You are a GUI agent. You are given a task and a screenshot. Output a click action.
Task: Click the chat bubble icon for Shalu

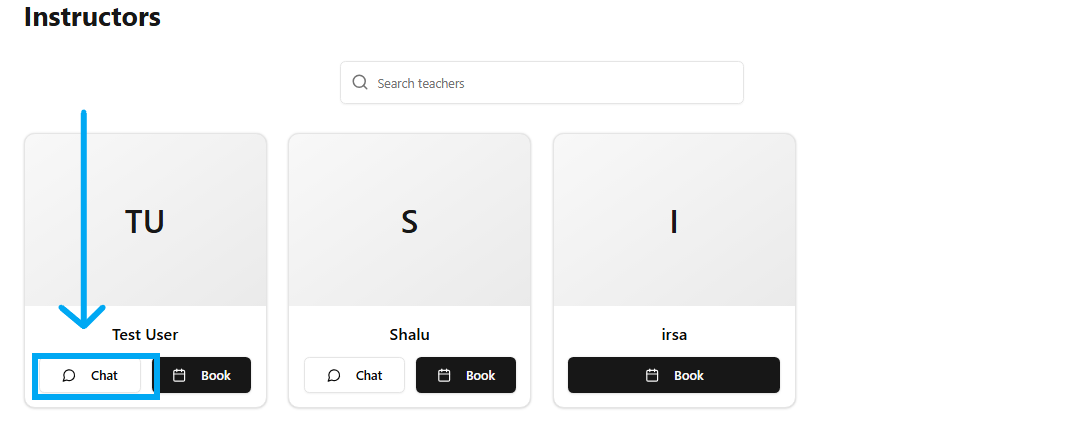(x=334, y=376)
